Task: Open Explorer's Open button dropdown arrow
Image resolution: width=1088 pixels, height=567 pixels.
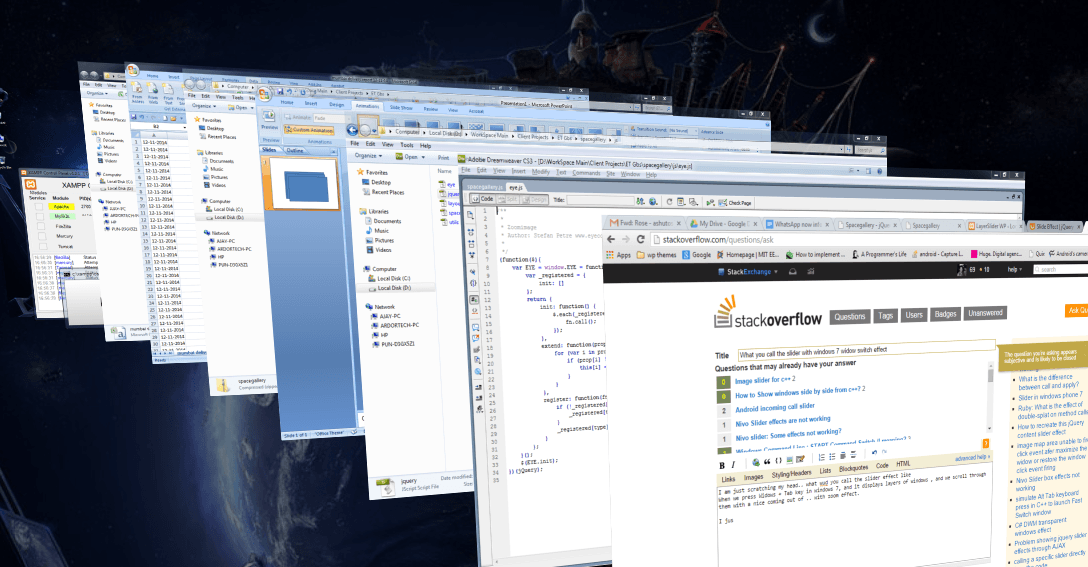Action: pos(423,157)
